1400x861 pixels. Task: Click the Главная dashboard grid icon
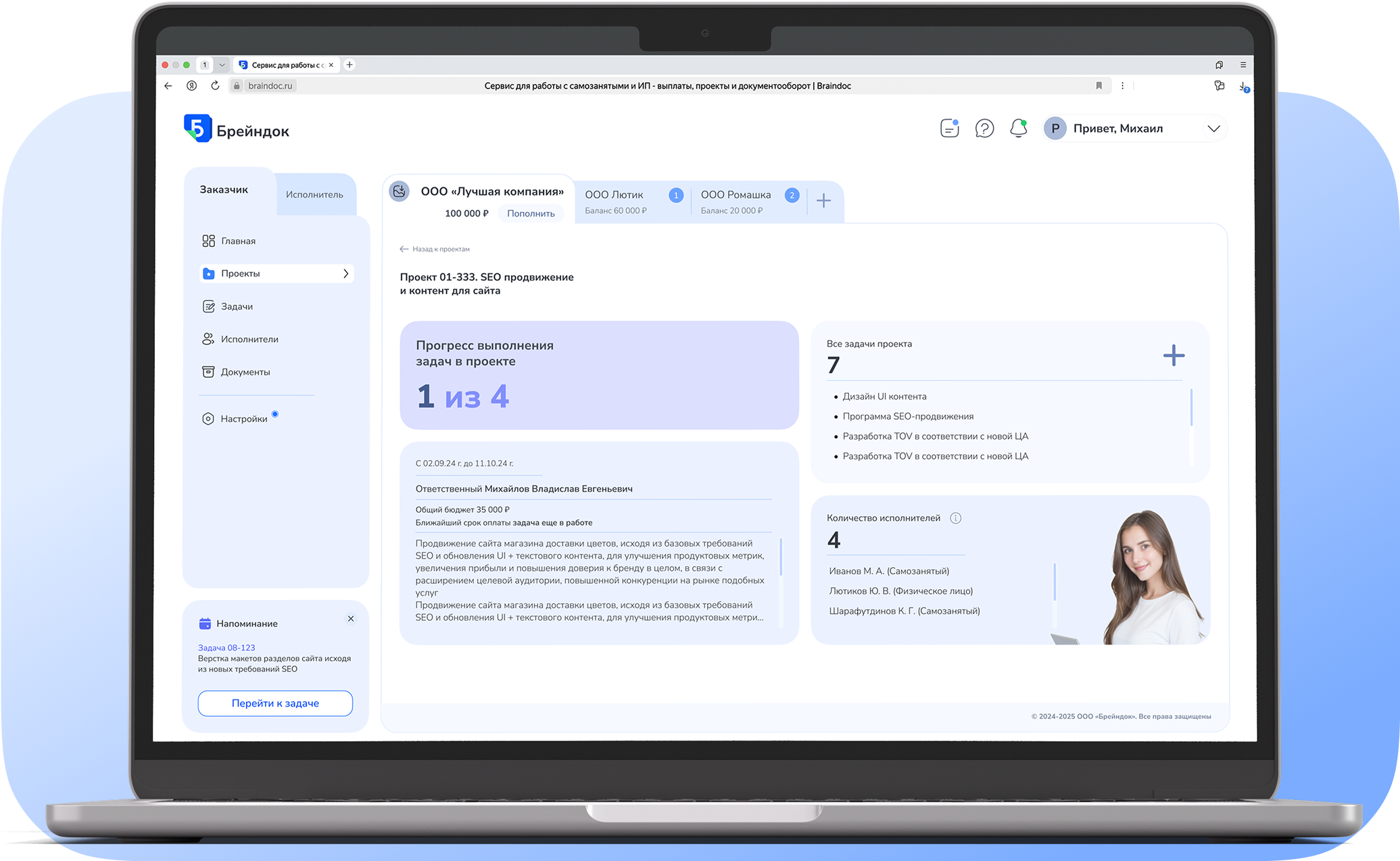[208, 241]
